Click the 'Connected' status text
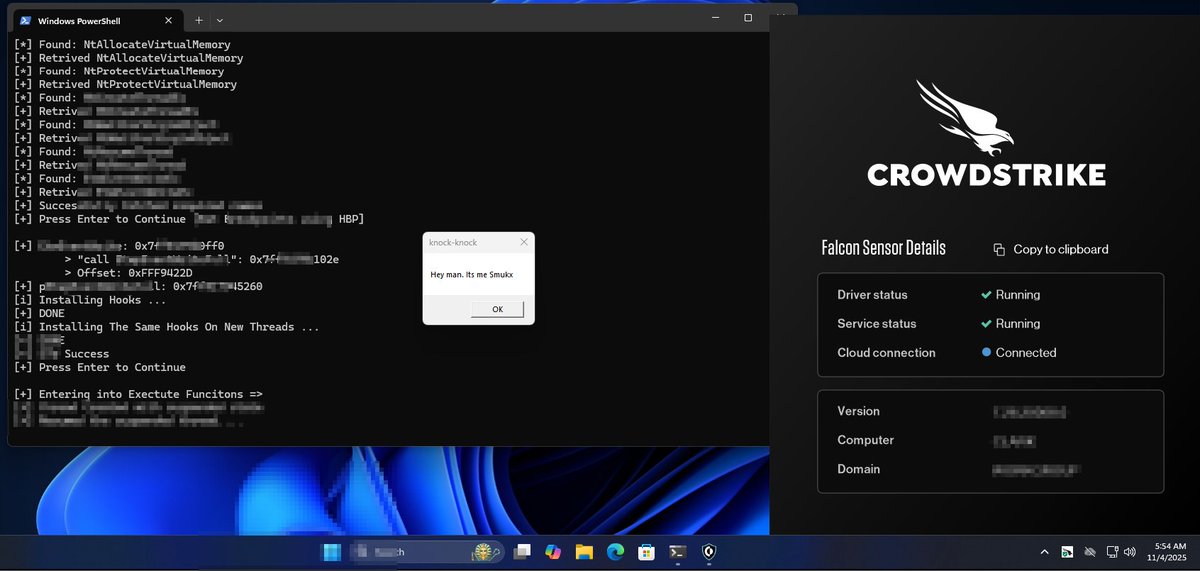The width and height of the screenshot is (1200, 571). [1026, 353]
